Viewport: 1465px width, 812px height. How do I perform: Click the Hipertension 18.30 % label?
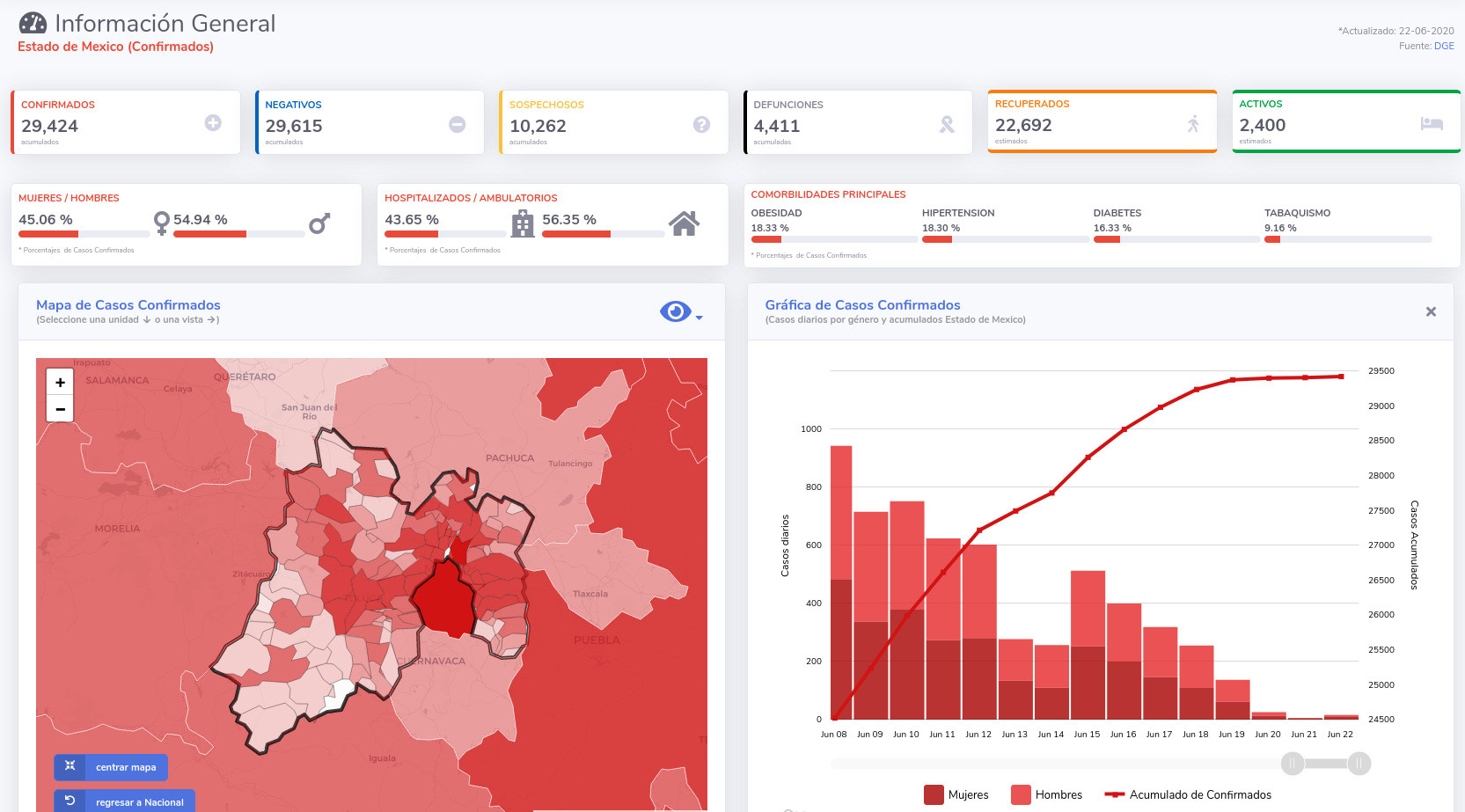(x=941, y=228)
